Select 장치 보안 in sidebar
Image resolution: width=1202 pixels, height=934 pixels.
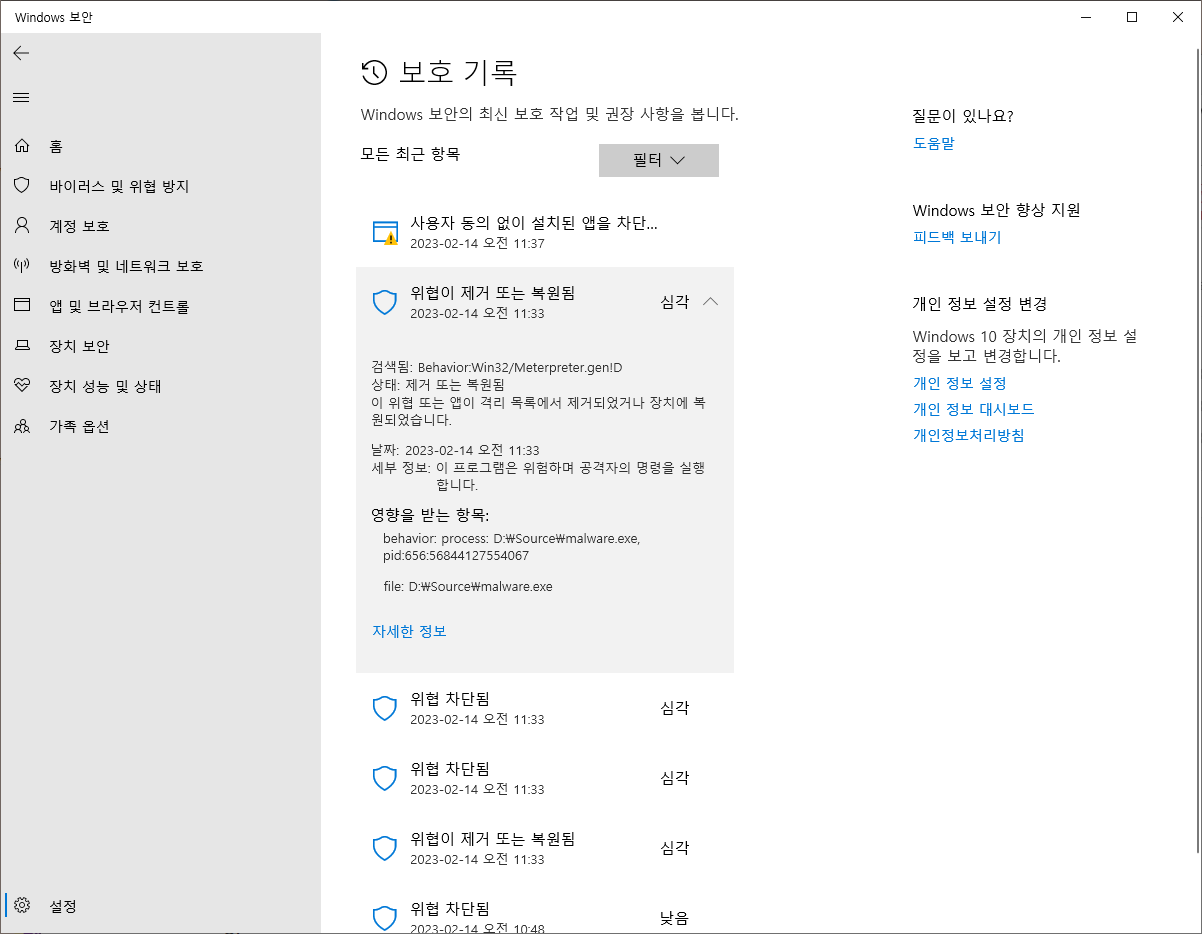[160, 346]
